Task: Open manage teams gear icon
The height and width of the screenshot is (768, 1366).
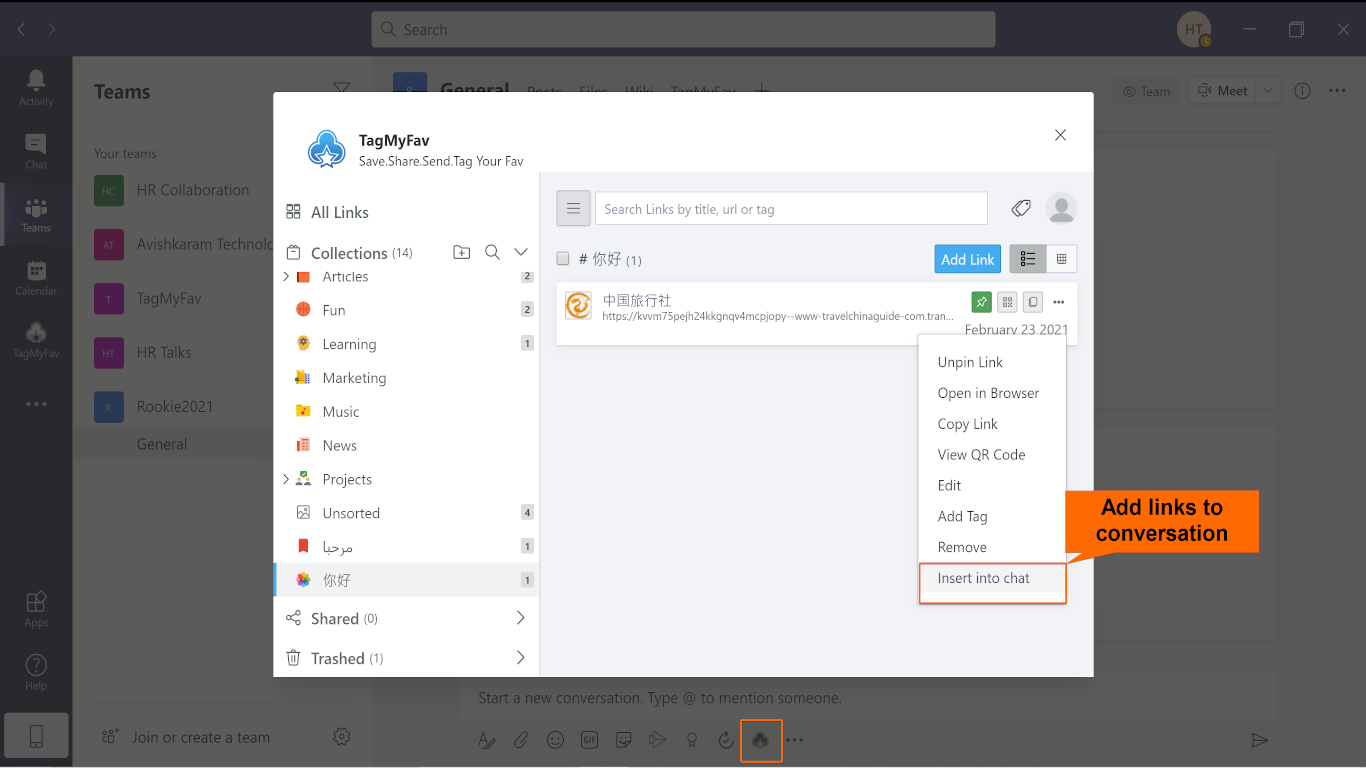Action: coord(341,737)
